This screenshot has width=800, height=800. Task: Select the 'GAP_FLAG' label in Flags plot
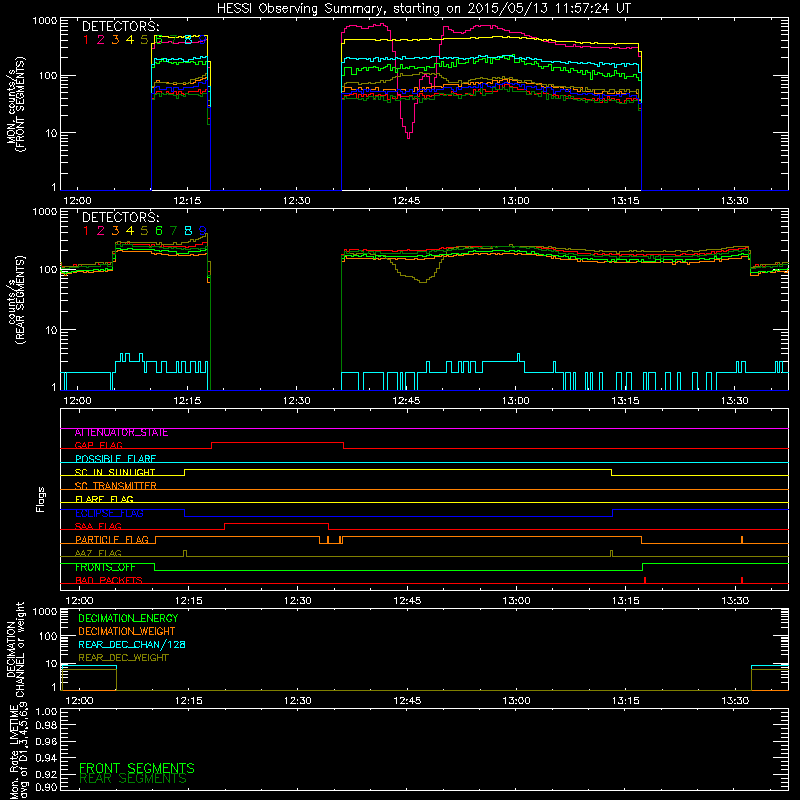click(x=98, y=446)
